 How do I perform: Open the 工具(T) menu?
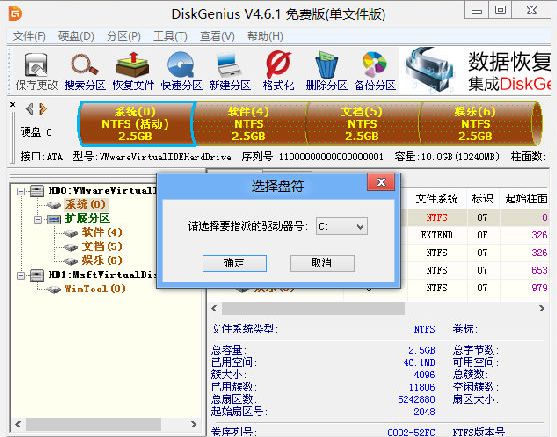click(170, 36)
